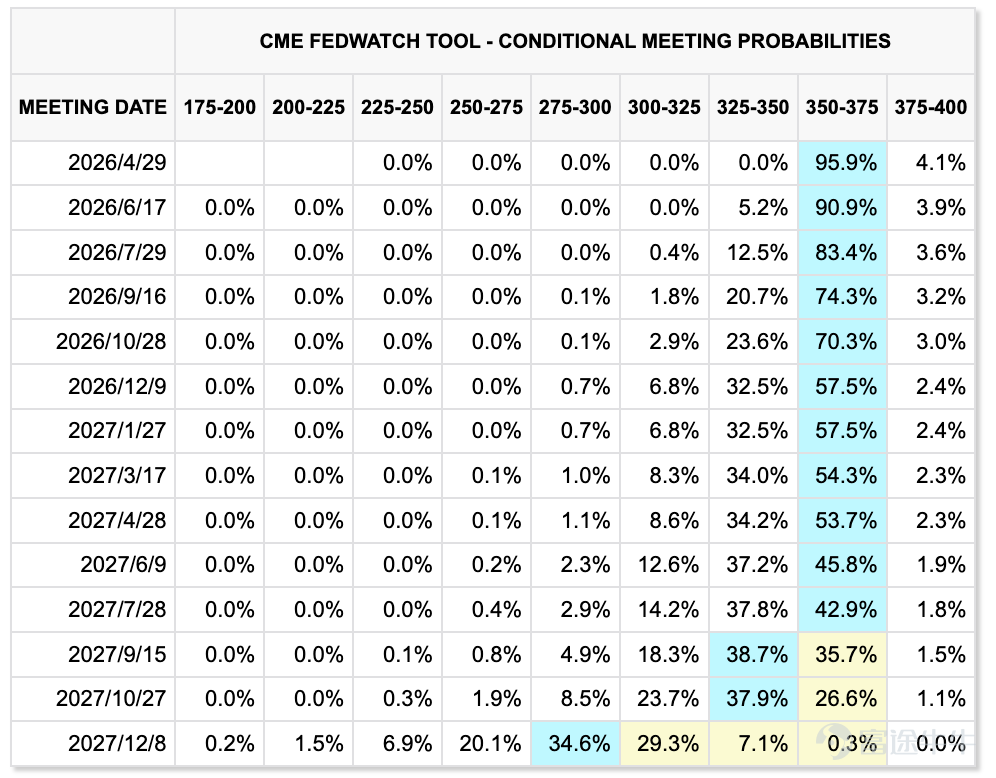Click the blue 34.6% probability cell
Viewport: 996px width, 778px height.
pyautogui.click(x=575, y=743)
